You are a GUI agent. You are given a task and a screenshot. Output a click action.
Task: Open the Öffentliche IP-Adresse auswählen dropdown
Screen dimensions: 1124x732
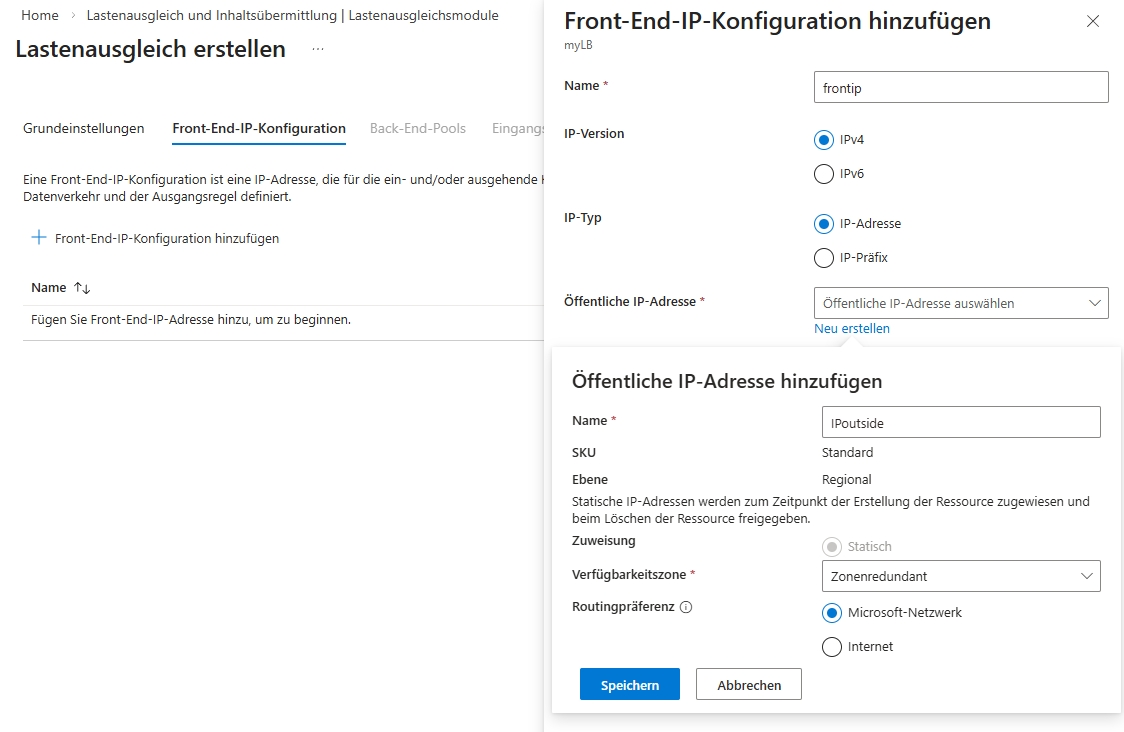(961, 303)
